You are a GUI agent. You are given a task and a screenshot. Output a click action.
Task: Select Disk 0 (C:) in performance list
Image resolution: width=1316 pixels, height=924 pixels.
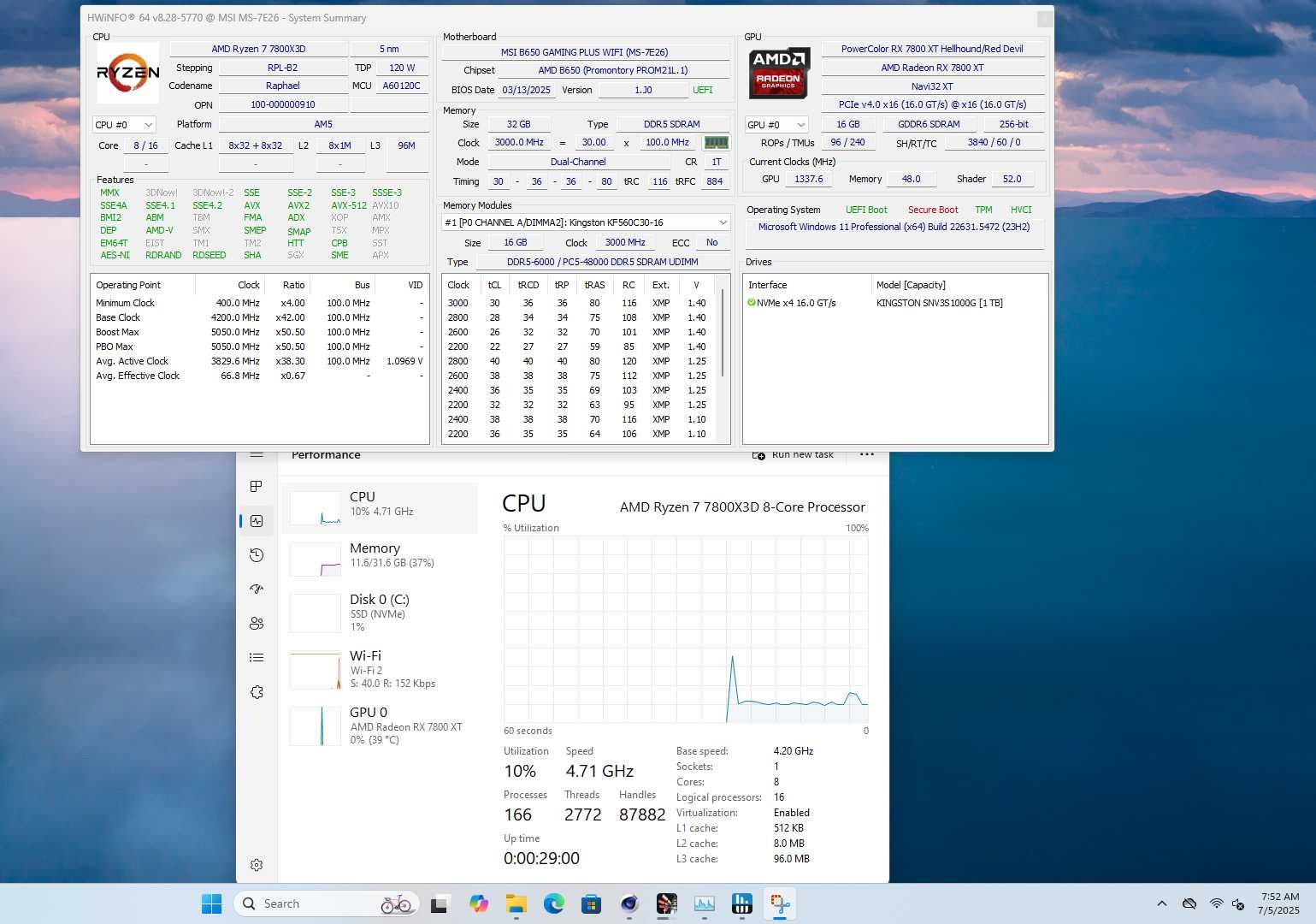(x=380, y=613)
